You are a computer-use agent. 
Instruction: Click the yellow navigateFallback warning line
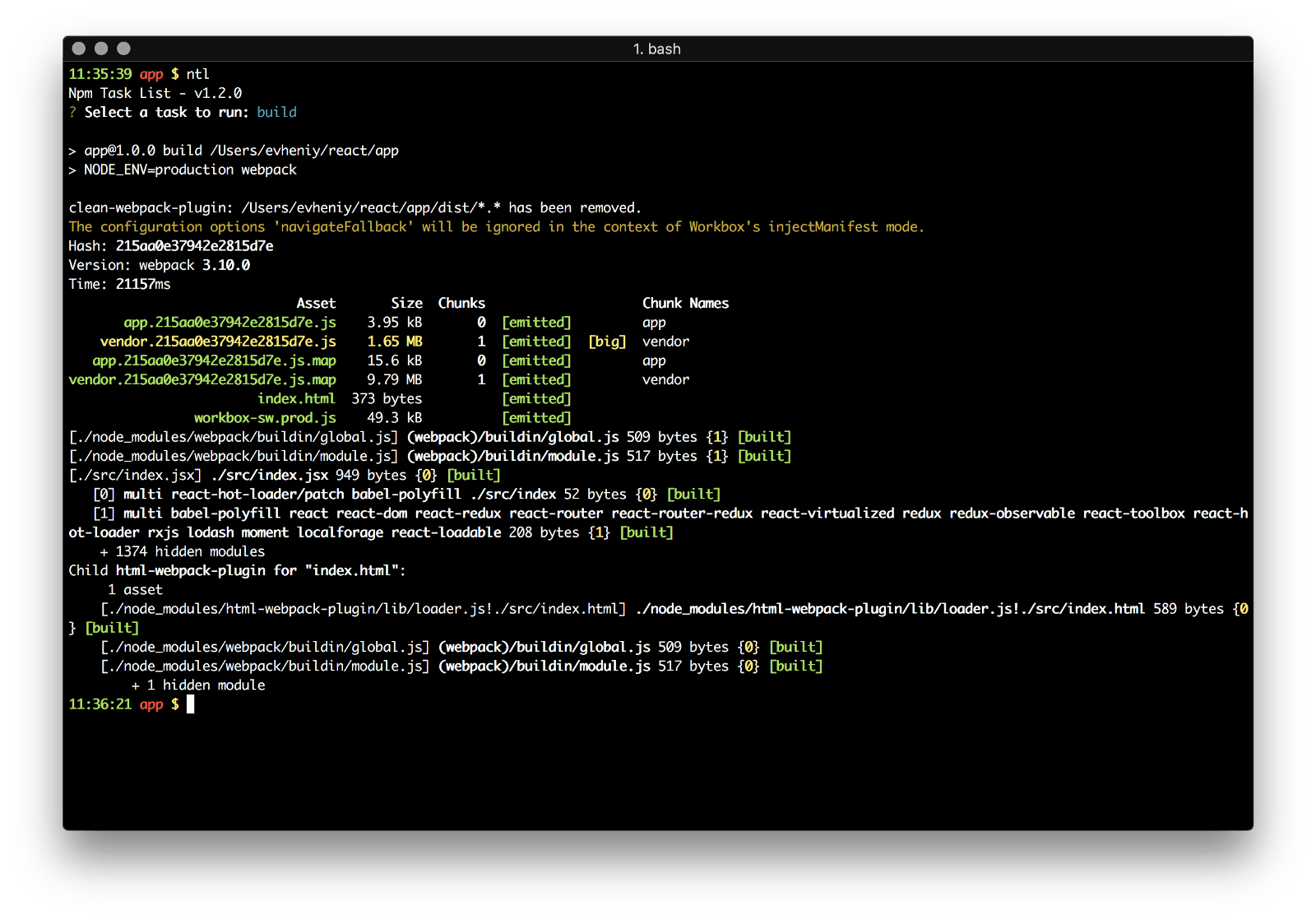tap(496, 227)
